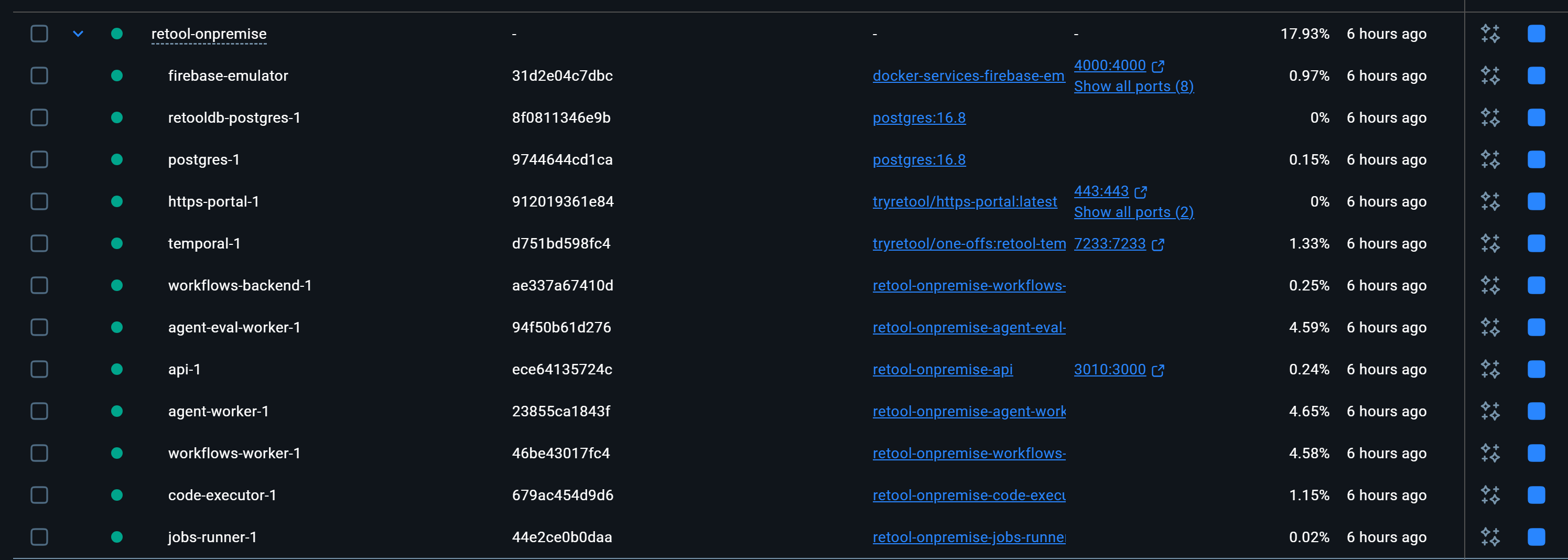
Task: Click the Gordon AI sparkle icon for firebase-emulator
Action: pyautogui.click(x=1489, y=76)
